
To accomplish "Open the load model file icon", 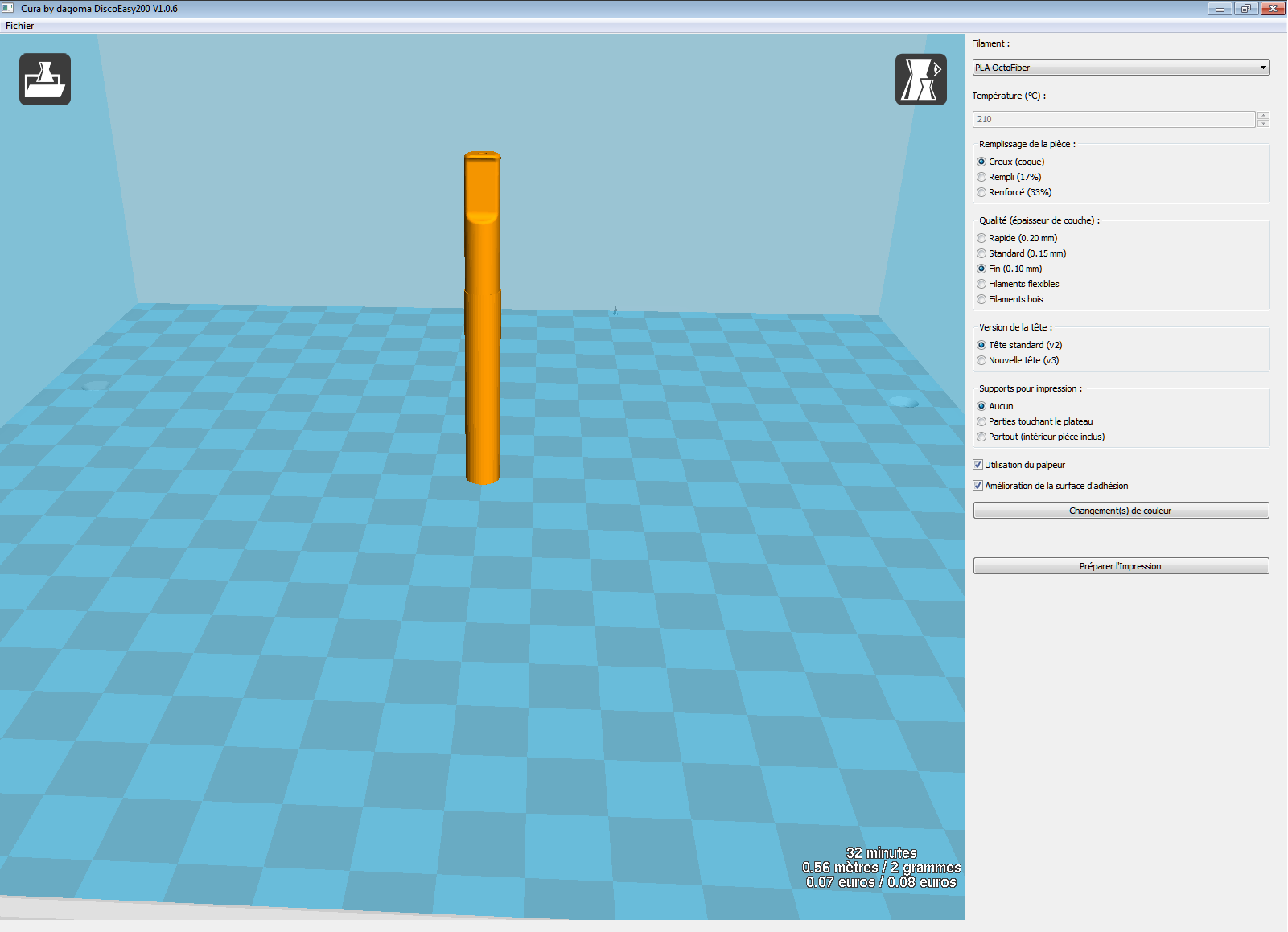I will [45, 79].
